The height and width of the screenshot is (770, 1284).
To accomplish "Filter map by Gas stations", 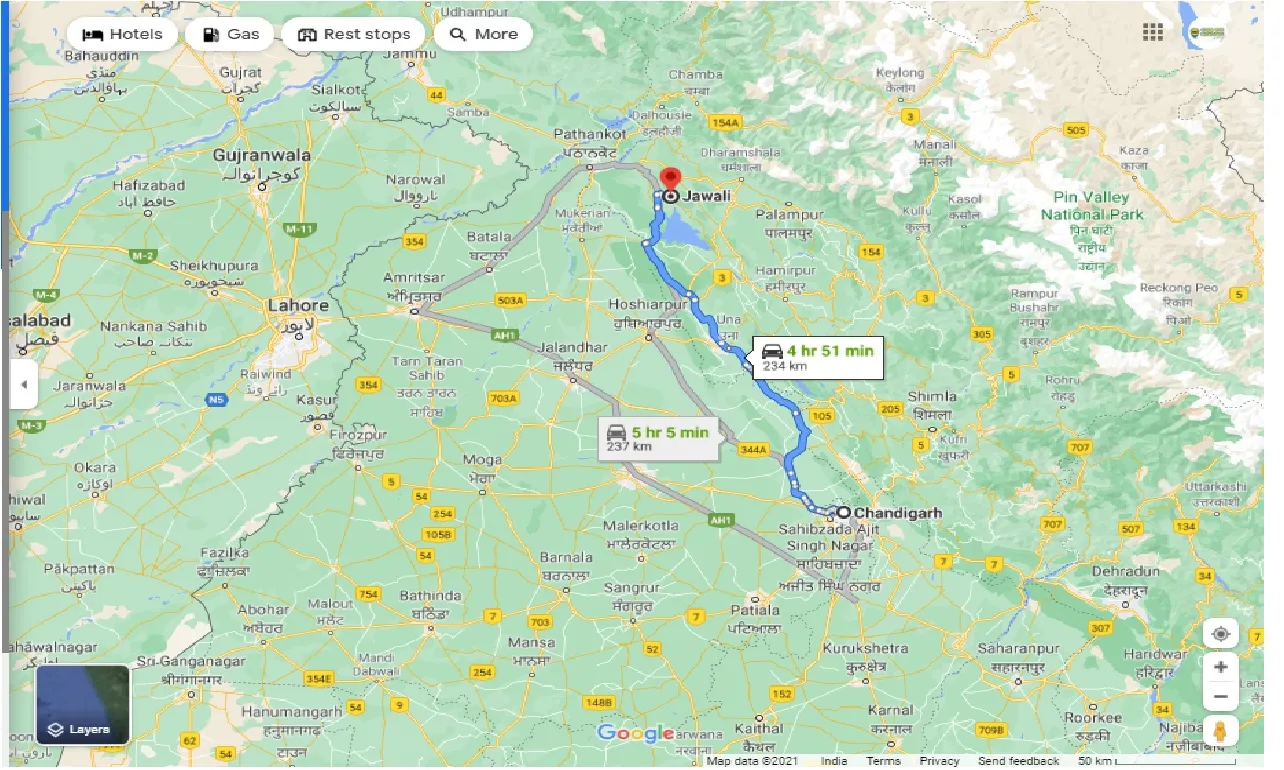I will [x=231, y=34].
